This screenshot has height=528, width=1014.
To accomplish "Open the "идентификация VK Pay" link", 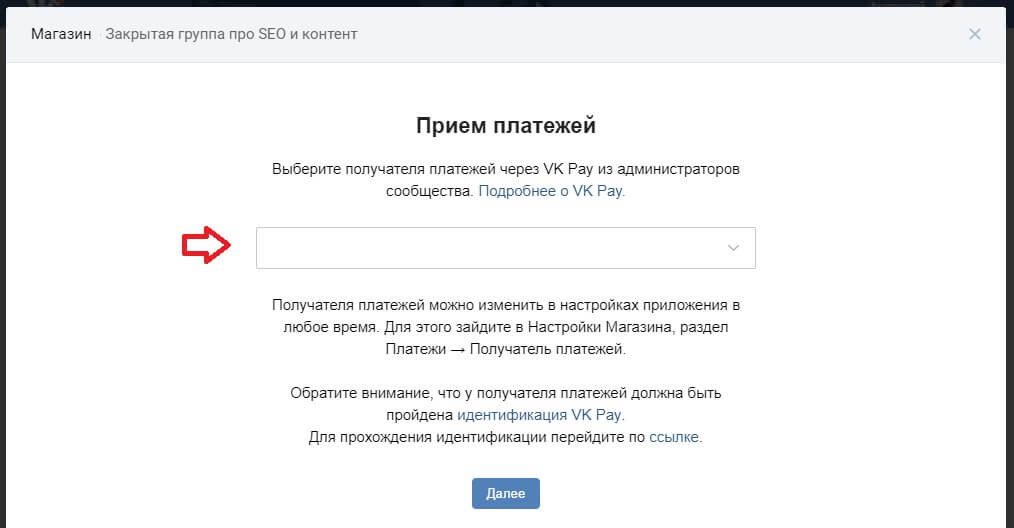I will point(541,414).
